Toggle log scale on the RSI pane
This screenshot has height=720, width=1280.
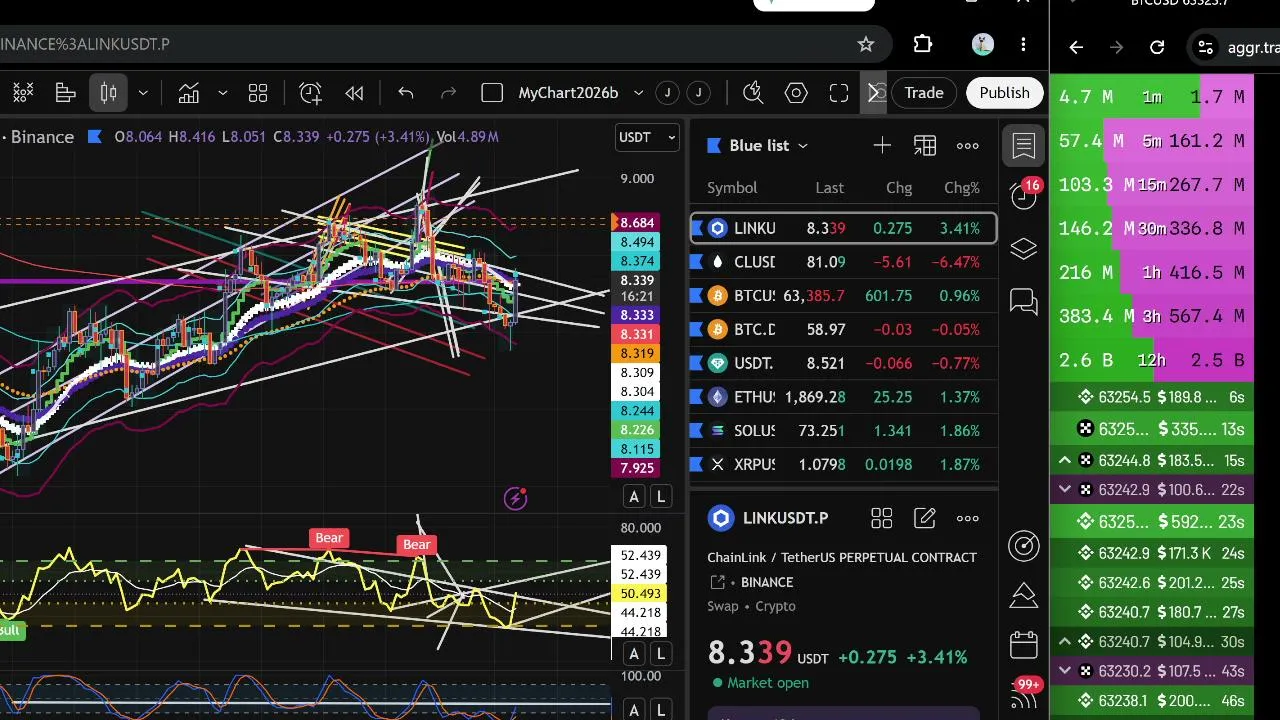[x=661, y=654]
